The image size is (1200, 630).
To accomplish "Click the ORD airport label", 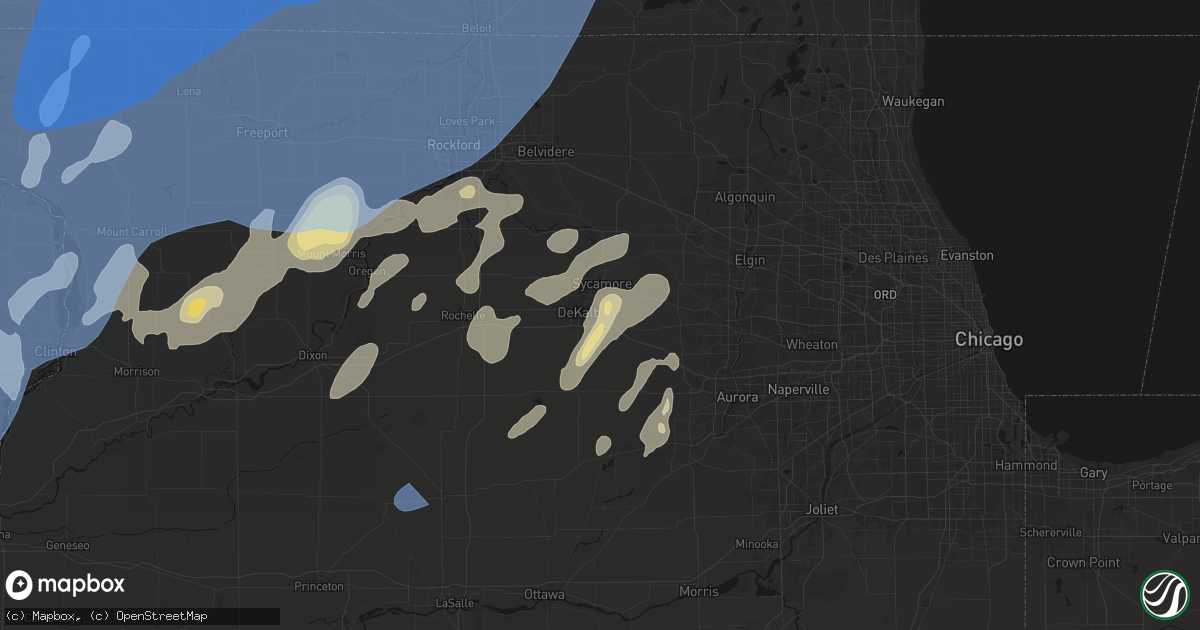I will click(885, 295).
